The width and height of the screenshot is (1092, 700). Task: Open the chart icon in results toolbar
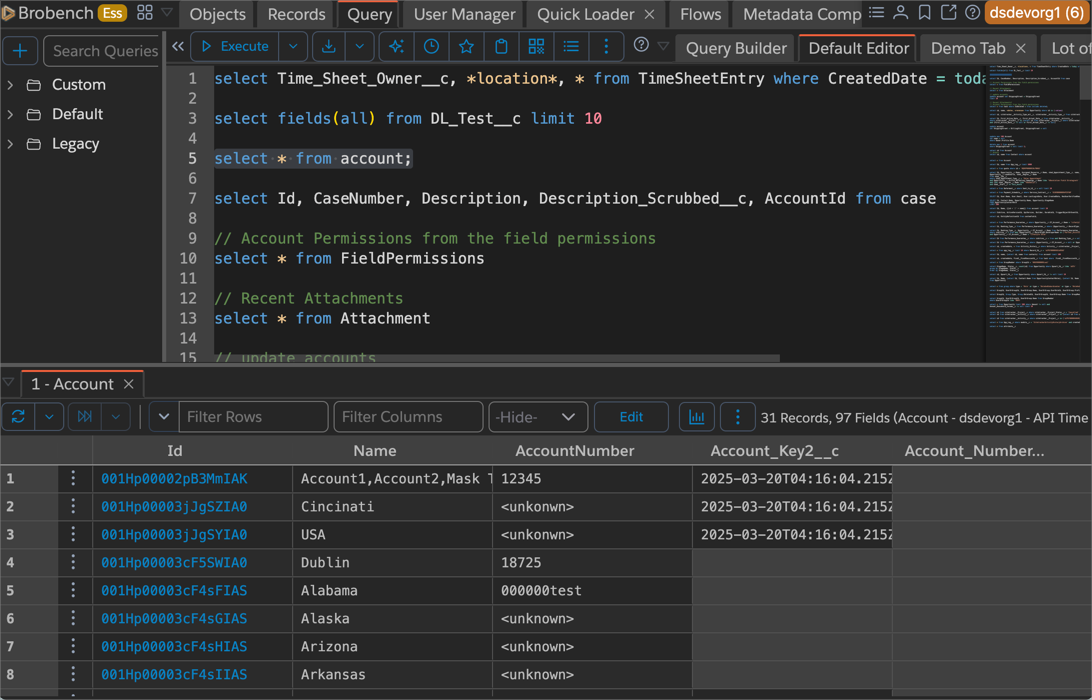click(697, 417)
